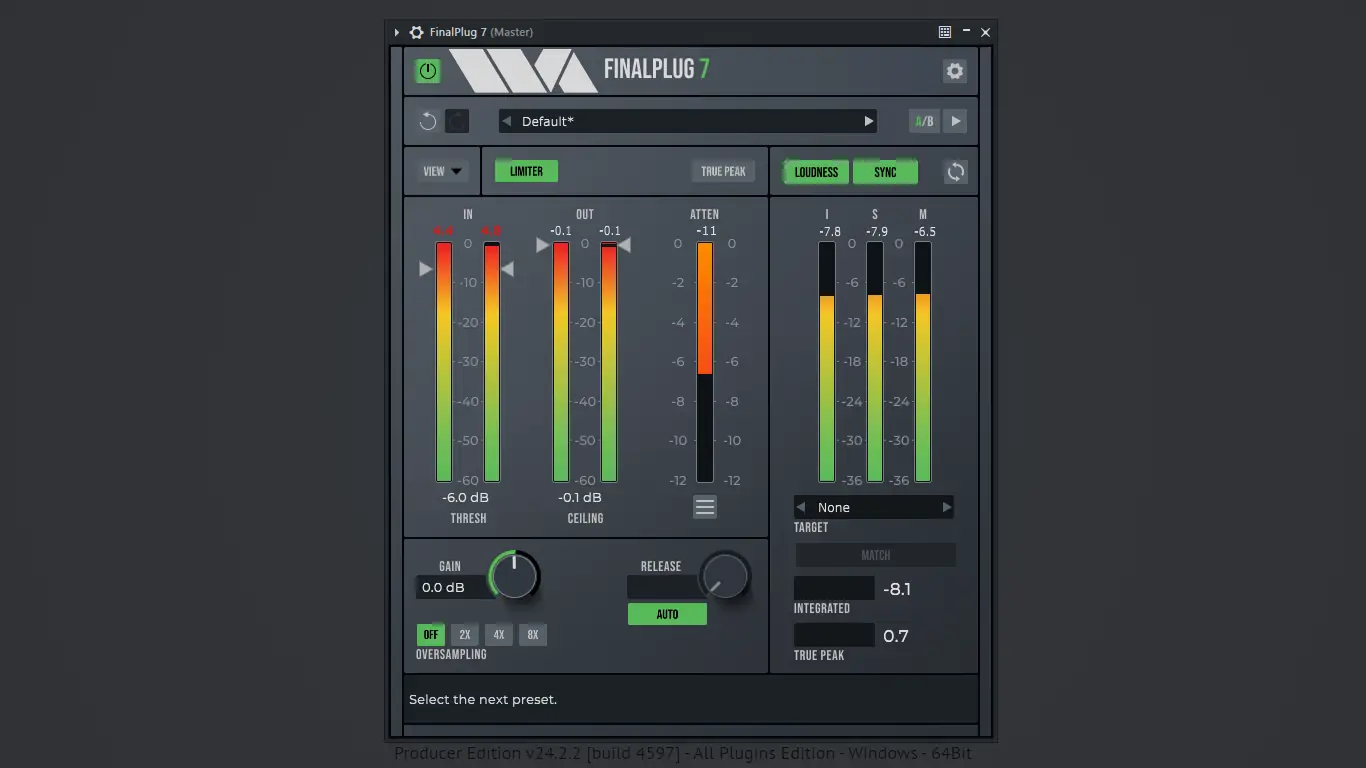Click the 'Select the next preset.' hint text
This screenshot has width=1366, height=768.
(483, 699)
